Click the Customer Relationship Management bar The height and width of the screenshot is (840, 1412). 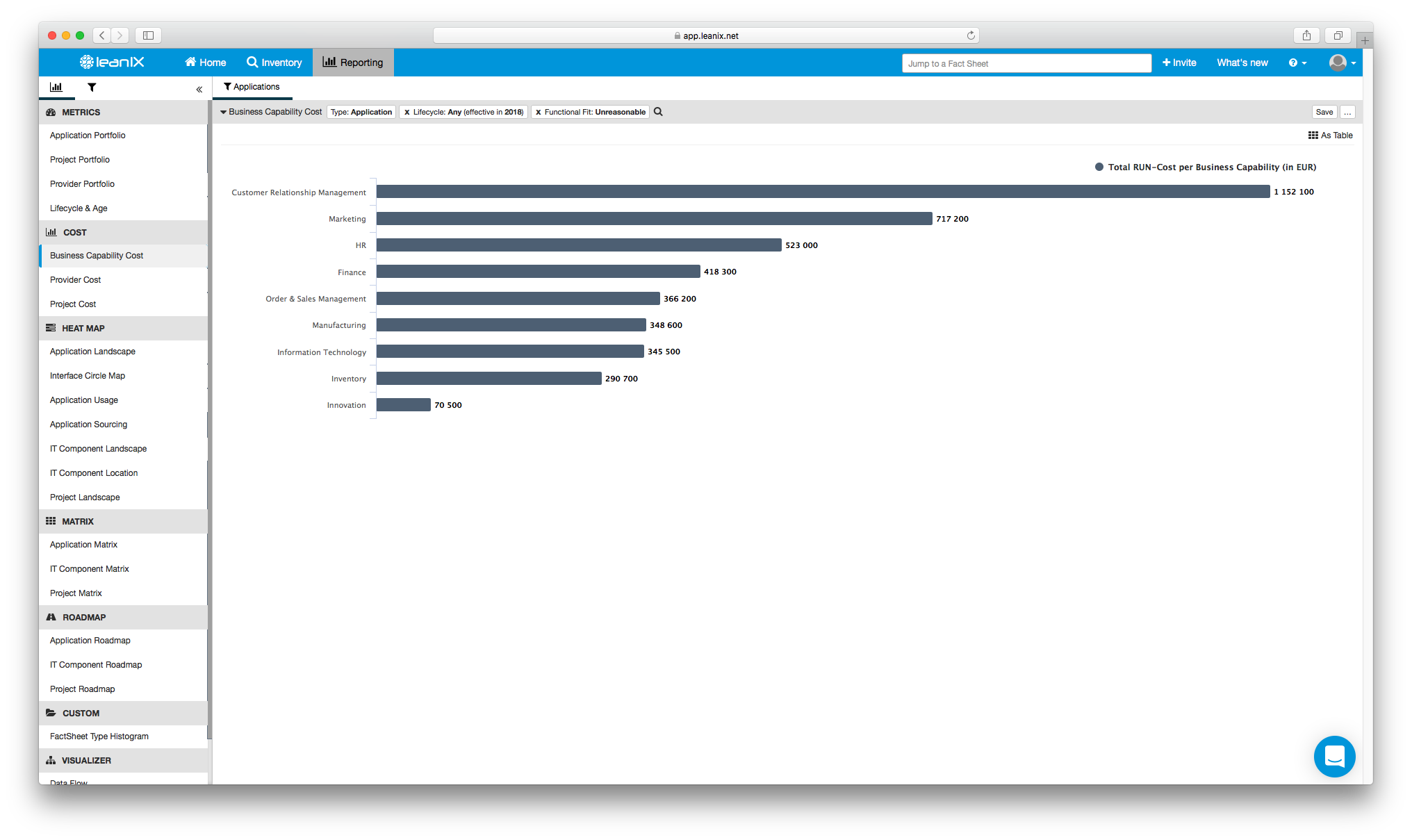823,192
